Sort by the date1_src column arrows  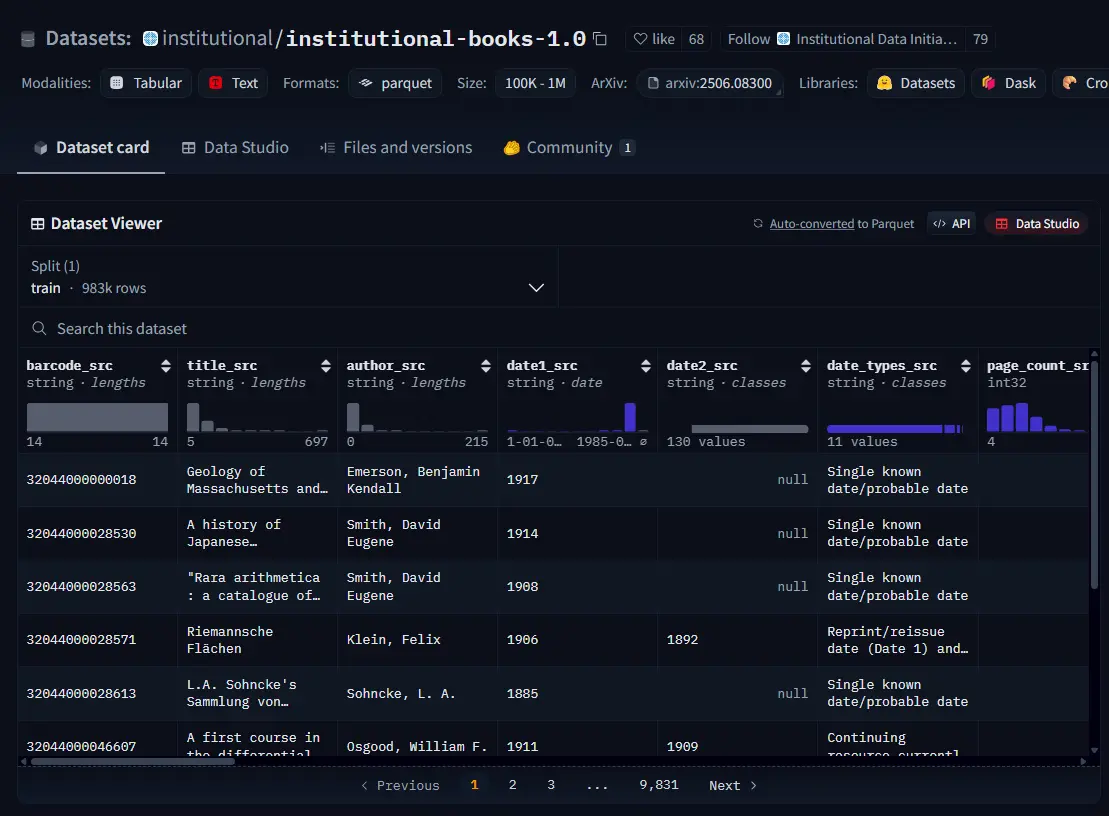645,366
